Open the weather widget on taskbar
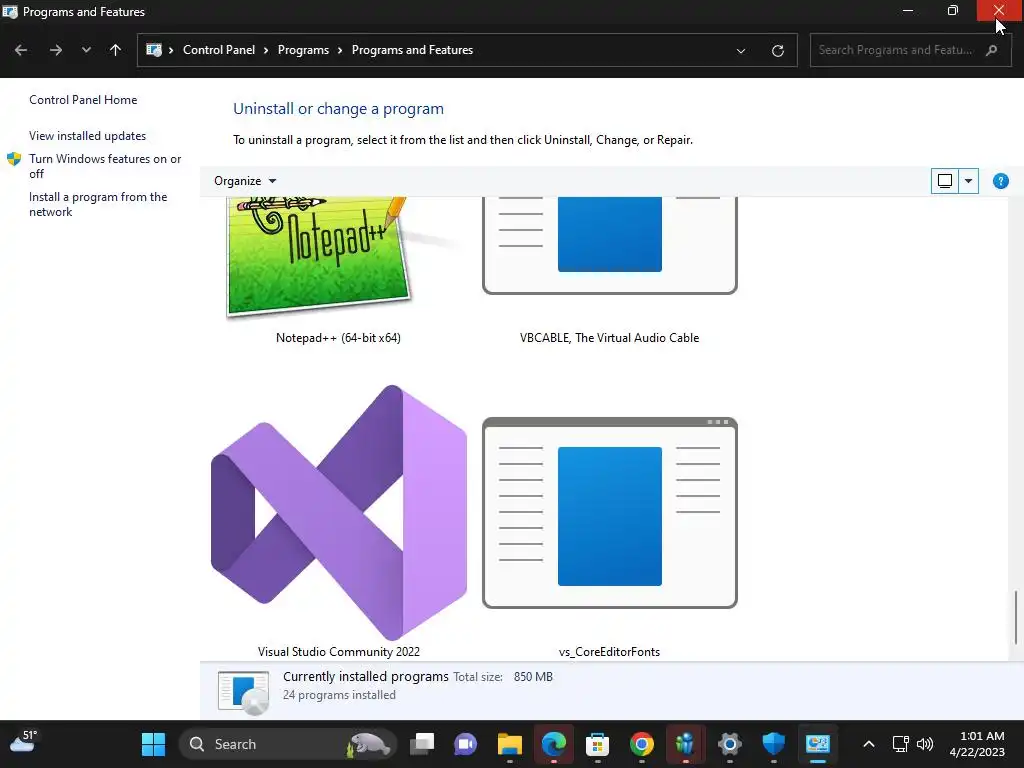Screen dimensions: 1024x768 [24, 743]
